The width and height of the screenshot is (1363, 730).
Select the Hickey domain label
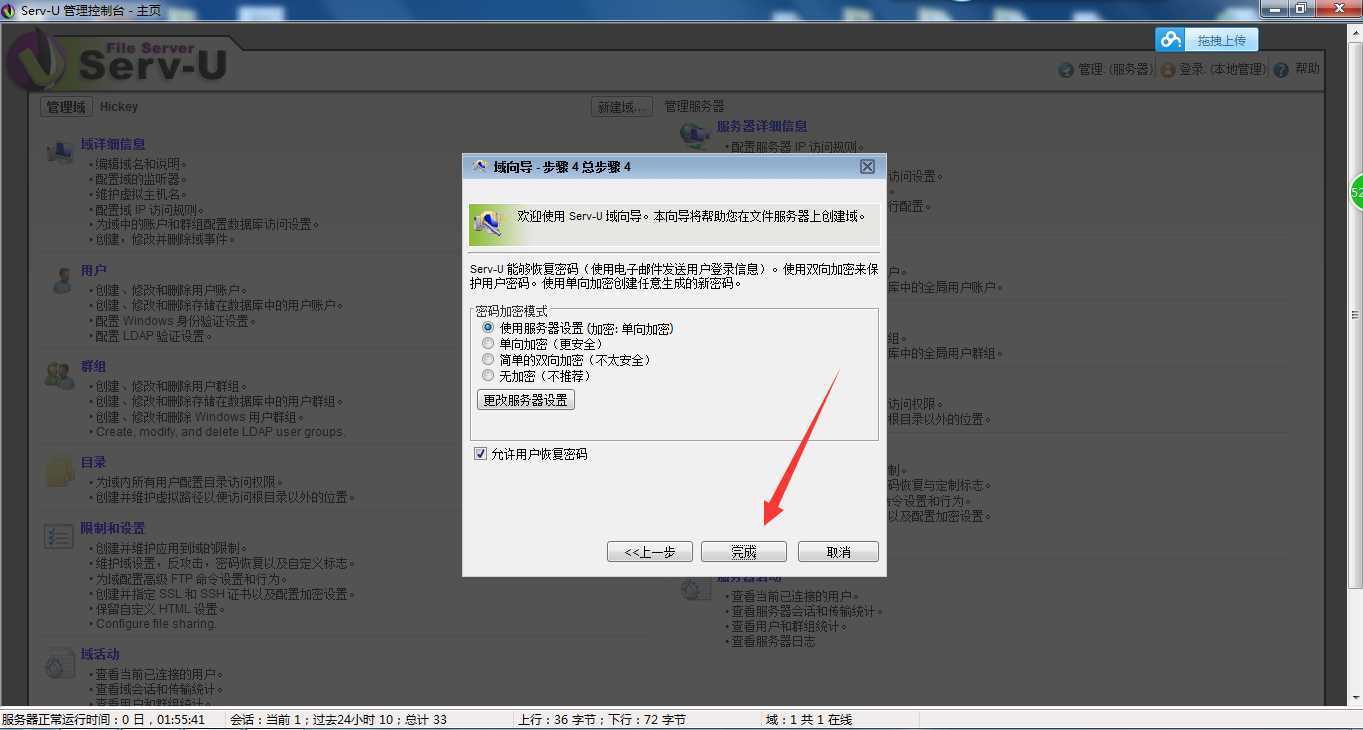[119, 107]
